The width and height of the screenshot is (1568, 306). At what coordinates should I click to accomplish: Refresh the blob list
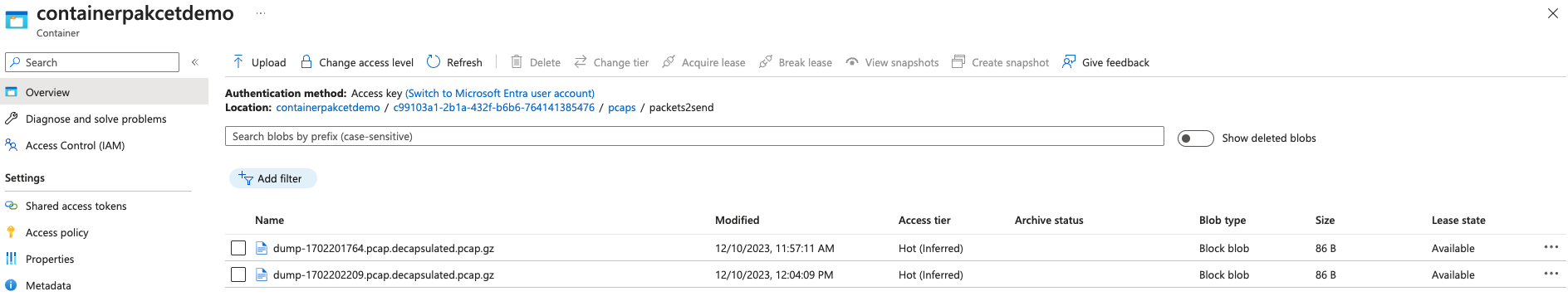click(454, 62)
